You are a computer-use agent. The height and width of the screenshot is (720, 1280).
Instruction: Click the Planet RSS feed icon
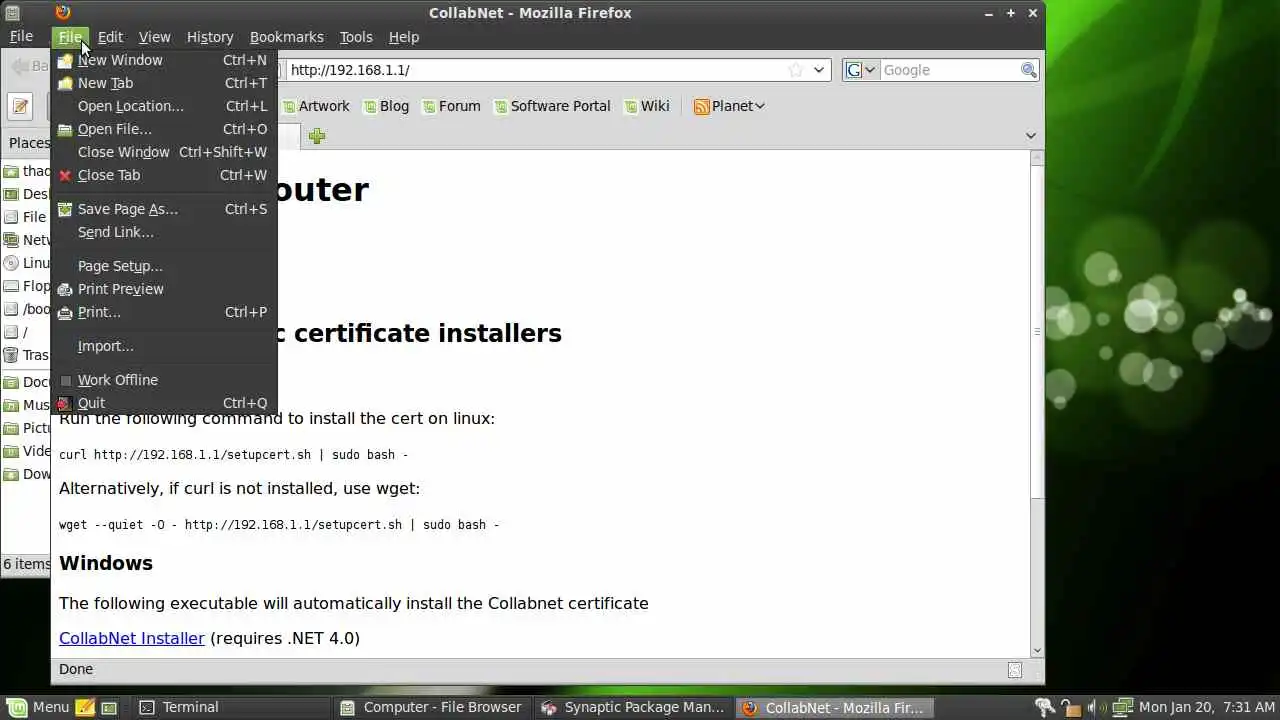pos(702,106)
